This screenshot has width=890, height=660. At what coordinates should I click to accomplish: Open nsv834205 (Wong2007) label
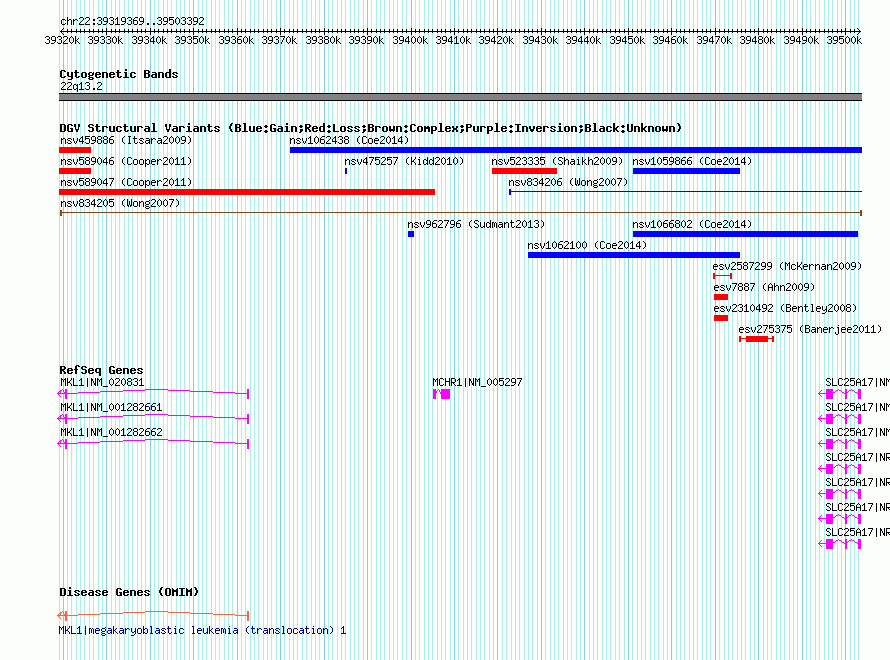pos(120,203)
